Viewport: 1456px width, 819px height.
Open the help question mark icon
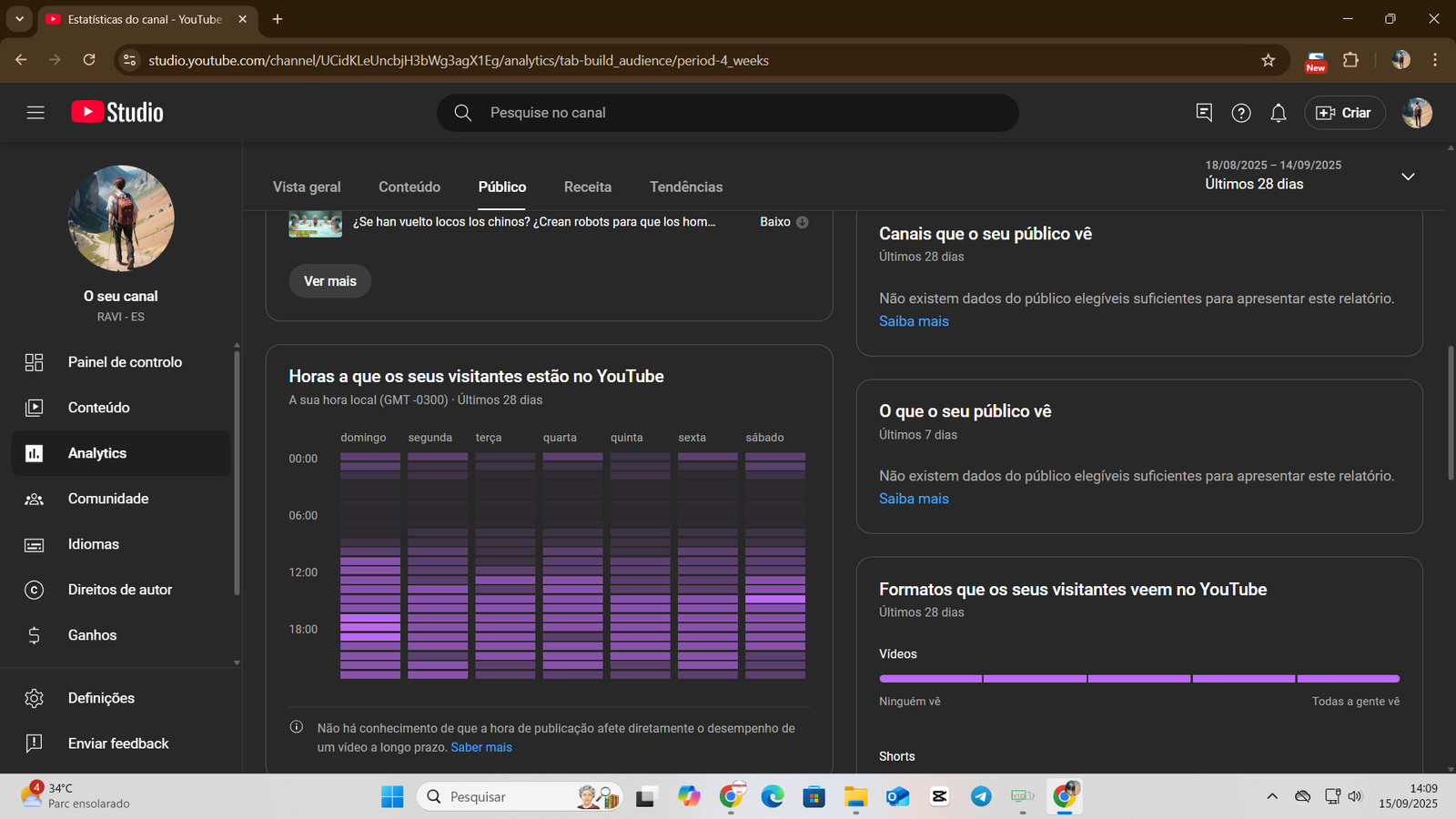pyautogui.click(x=1240, y=113)
